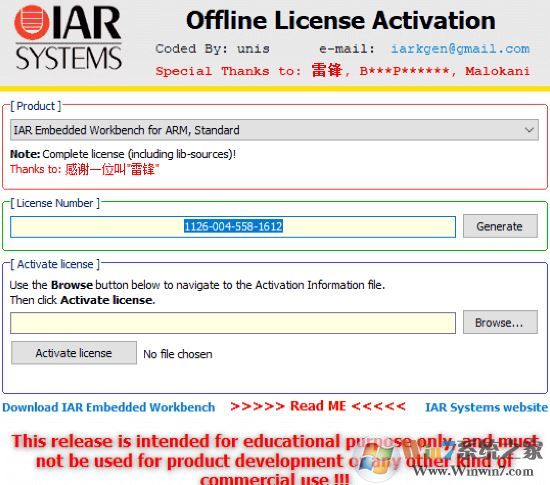Click the '[ Product ]' group label
Screen dimensions: 550x485
click(x=36, y=106)
